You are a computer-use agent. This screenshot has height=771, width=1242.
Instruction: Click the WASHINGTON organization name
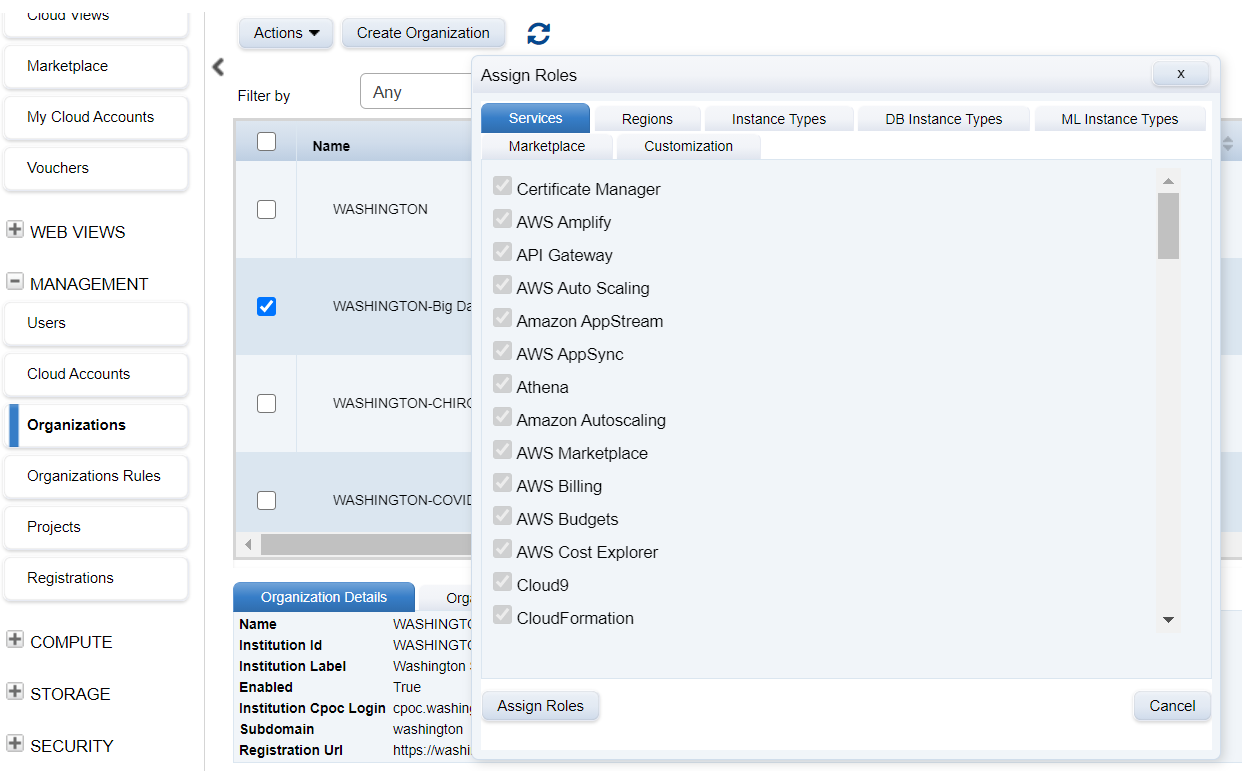pos(380,209)
